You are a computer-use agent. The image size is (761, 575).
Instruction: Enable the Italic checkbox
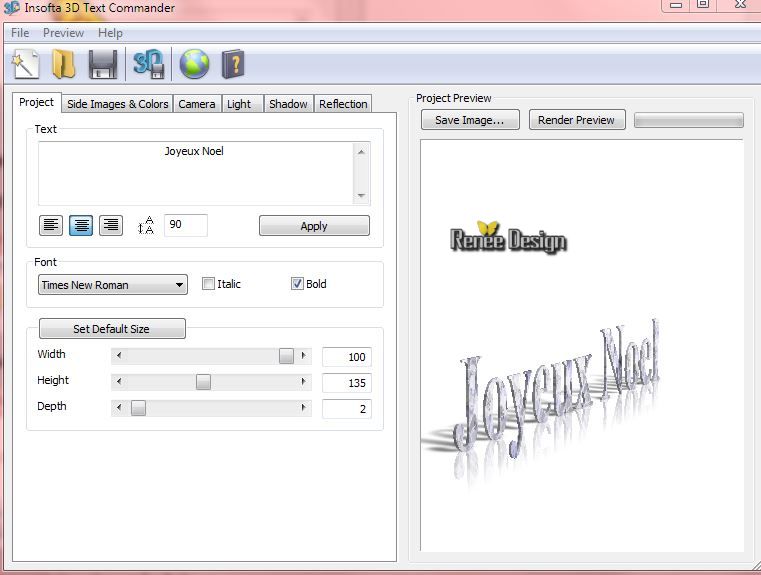(208, 284)
